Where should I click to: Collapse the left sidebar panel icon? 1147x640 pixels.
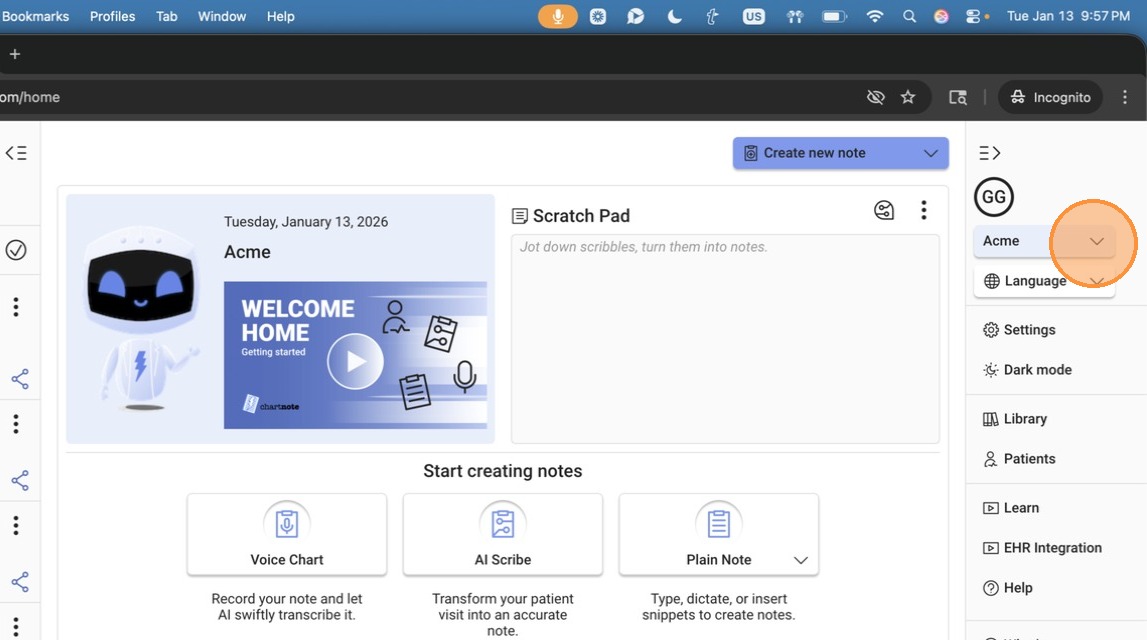pyautogui.click(x=16, y=153)
